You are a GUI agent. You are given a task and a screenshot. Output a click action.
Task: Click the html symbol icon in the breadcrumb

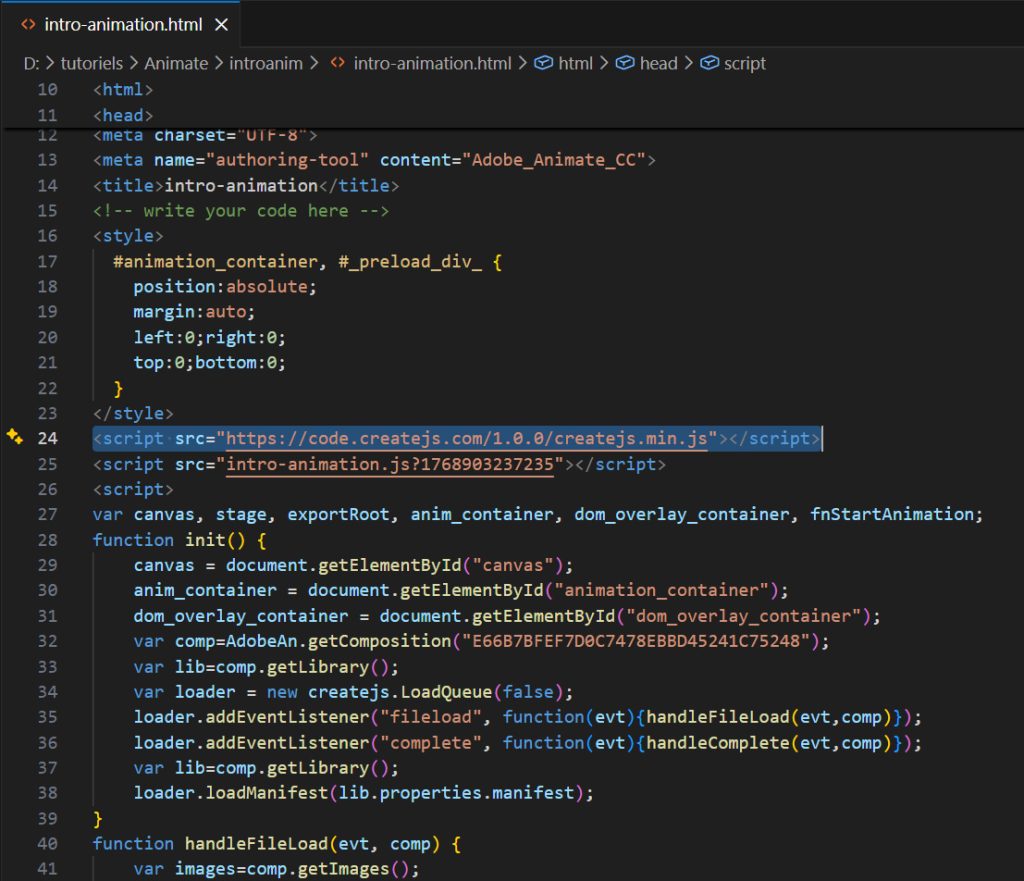[x=544, y=63]
